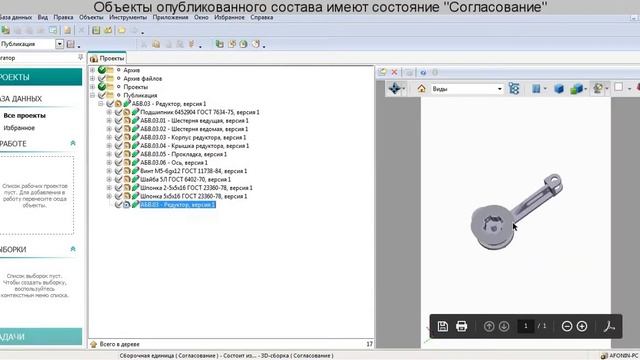
Task: Click the red X icon above 3D viewer
Action: (x=394, y=72)
